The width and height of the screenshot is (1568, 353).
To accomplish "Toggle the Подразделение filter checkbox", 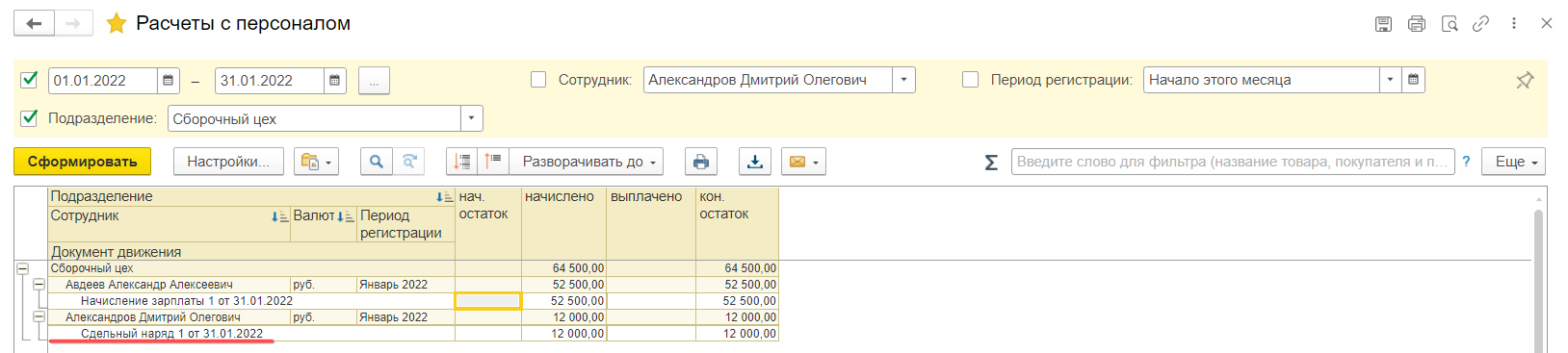I will pos(29,118).
